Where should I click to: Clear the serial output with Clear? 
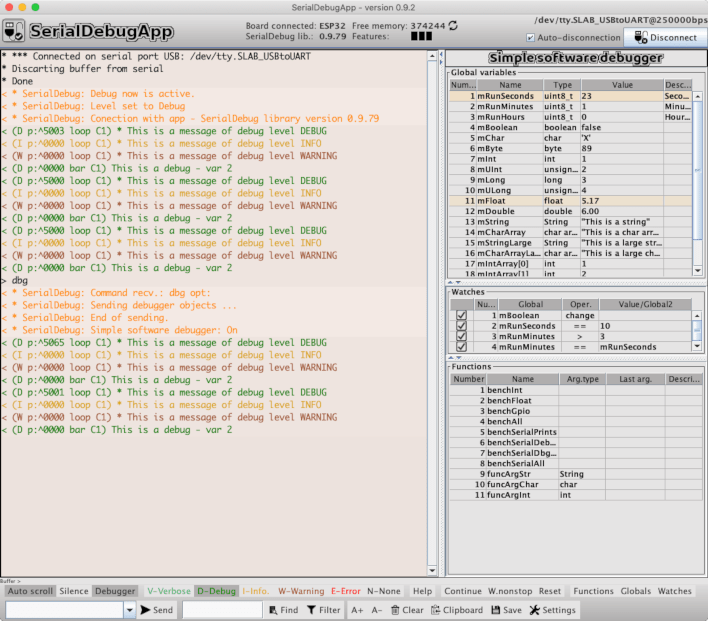tap(406, 609)
